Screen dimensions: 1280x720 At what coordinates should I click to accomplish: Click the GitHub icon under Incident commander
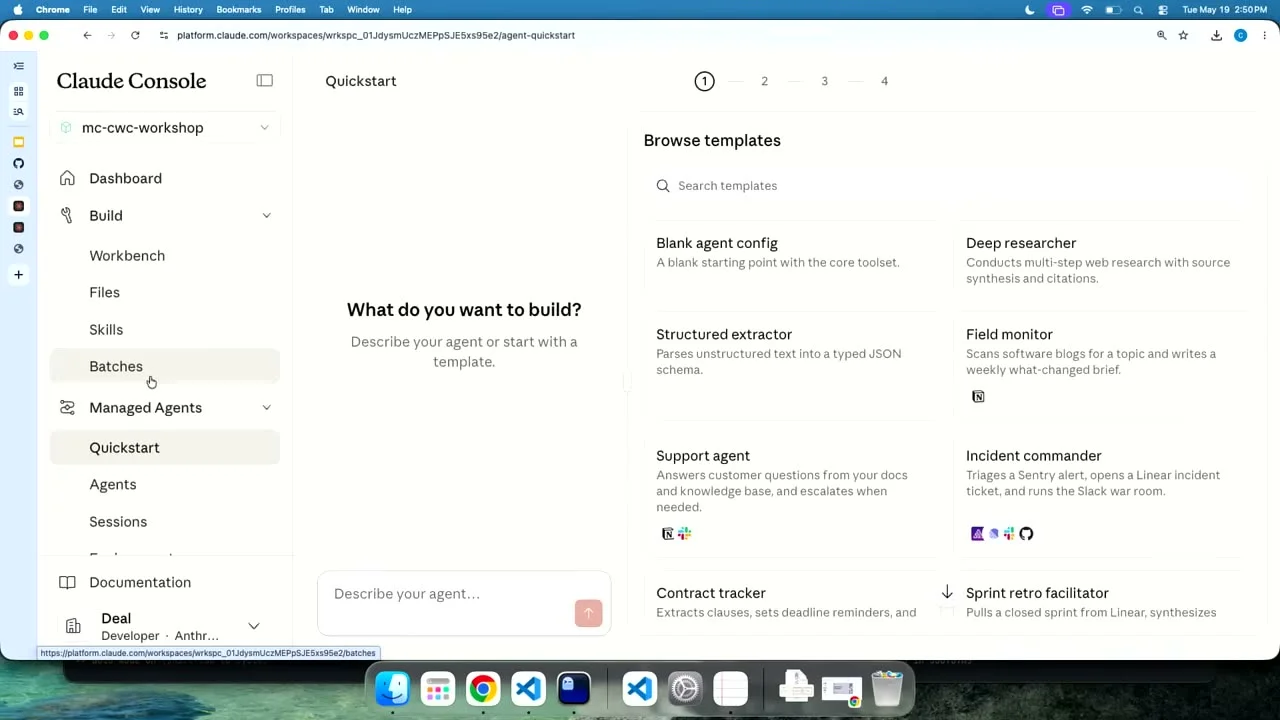point(1026,533)
